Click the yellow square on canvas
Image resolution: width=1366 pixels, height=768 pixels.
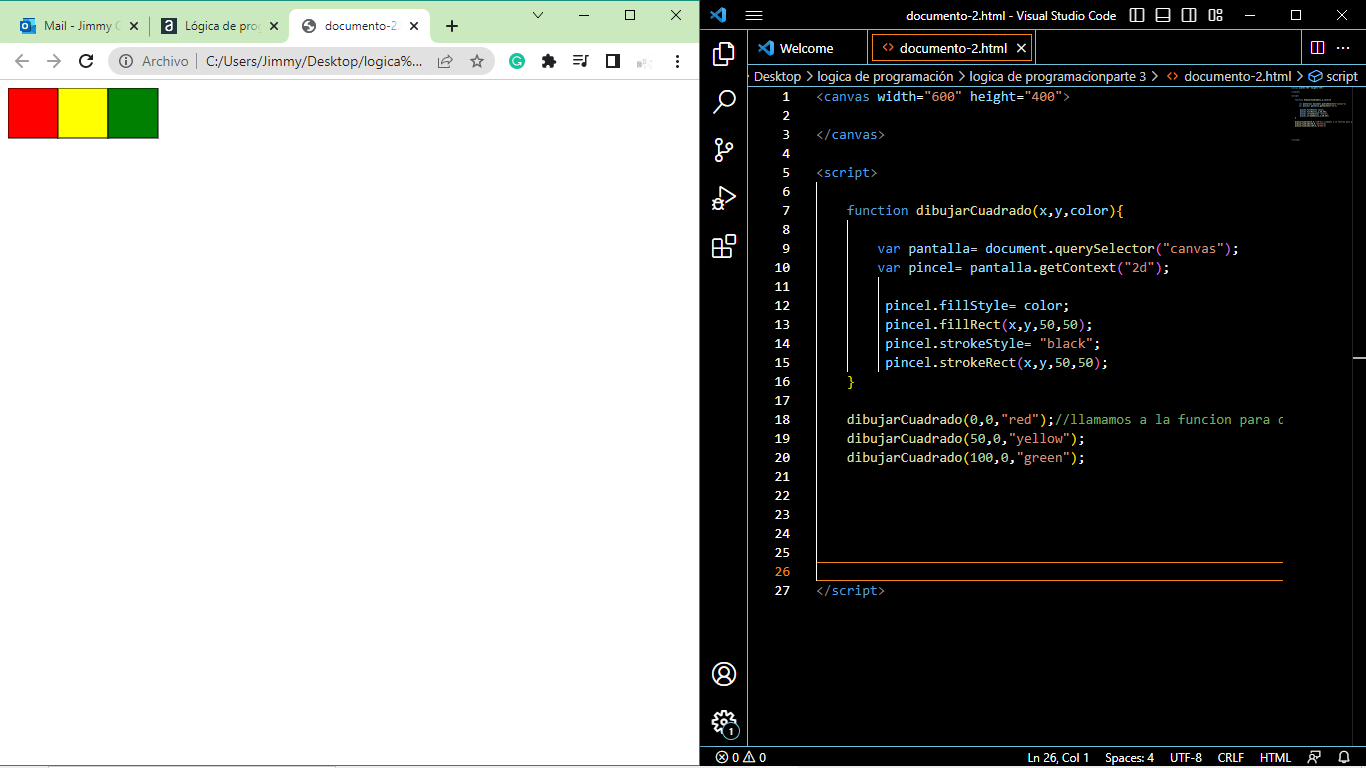(x=83, y=113)
